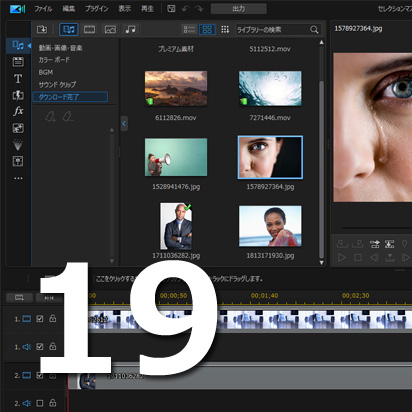Click timeline ruler at 00;02;30
The width and height of the screenshot is (412, 412).
(x=356, y=296)
